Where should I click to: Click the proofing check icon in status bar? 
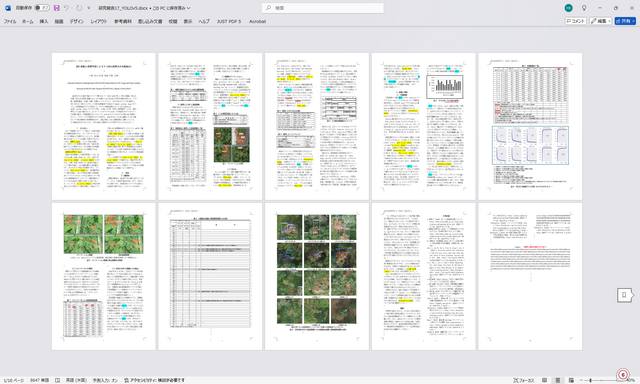58,380
